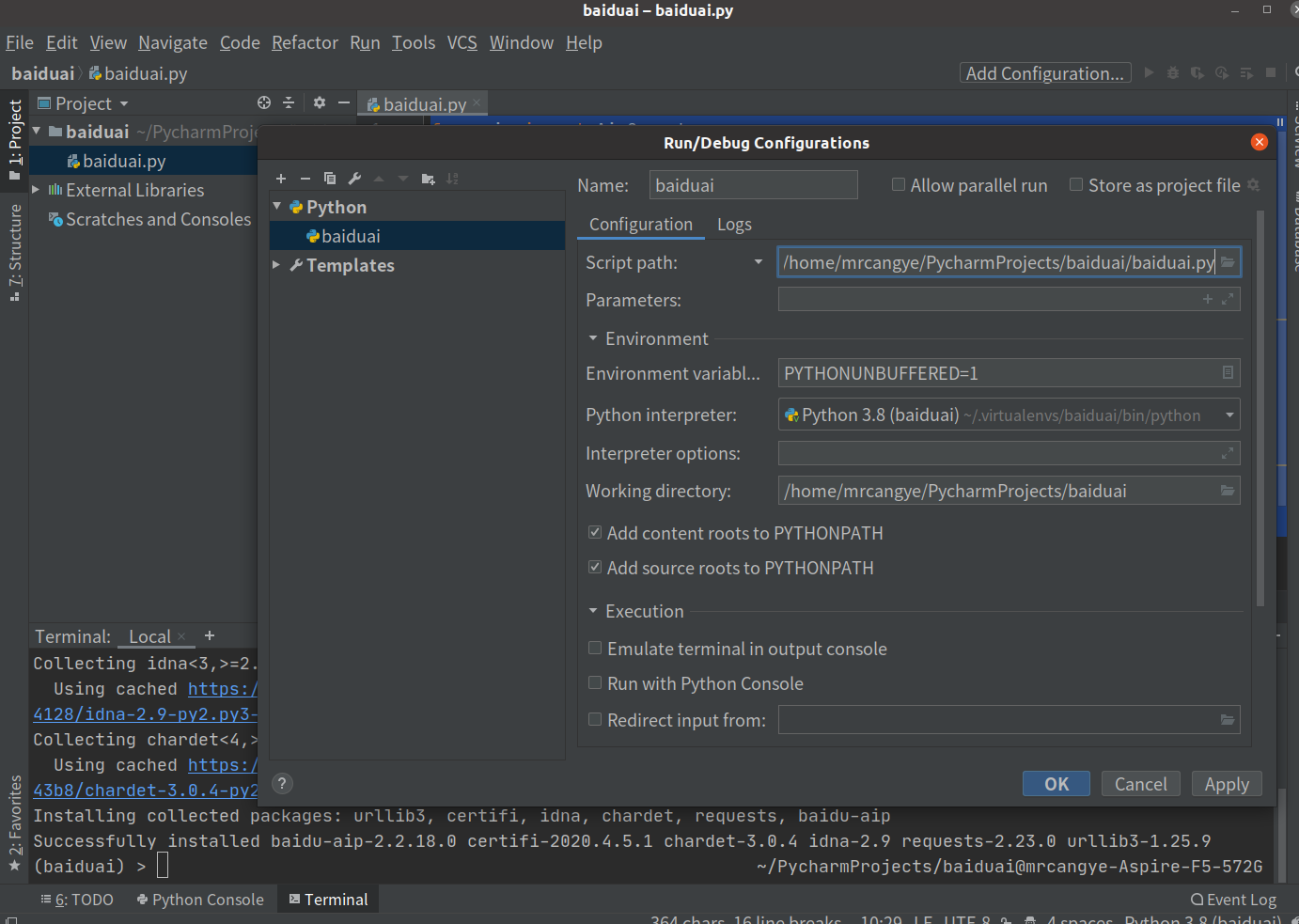This screenshot has height=924, width=1299.
Task: Browse working directory folder icon
Action: (1228, 491)
